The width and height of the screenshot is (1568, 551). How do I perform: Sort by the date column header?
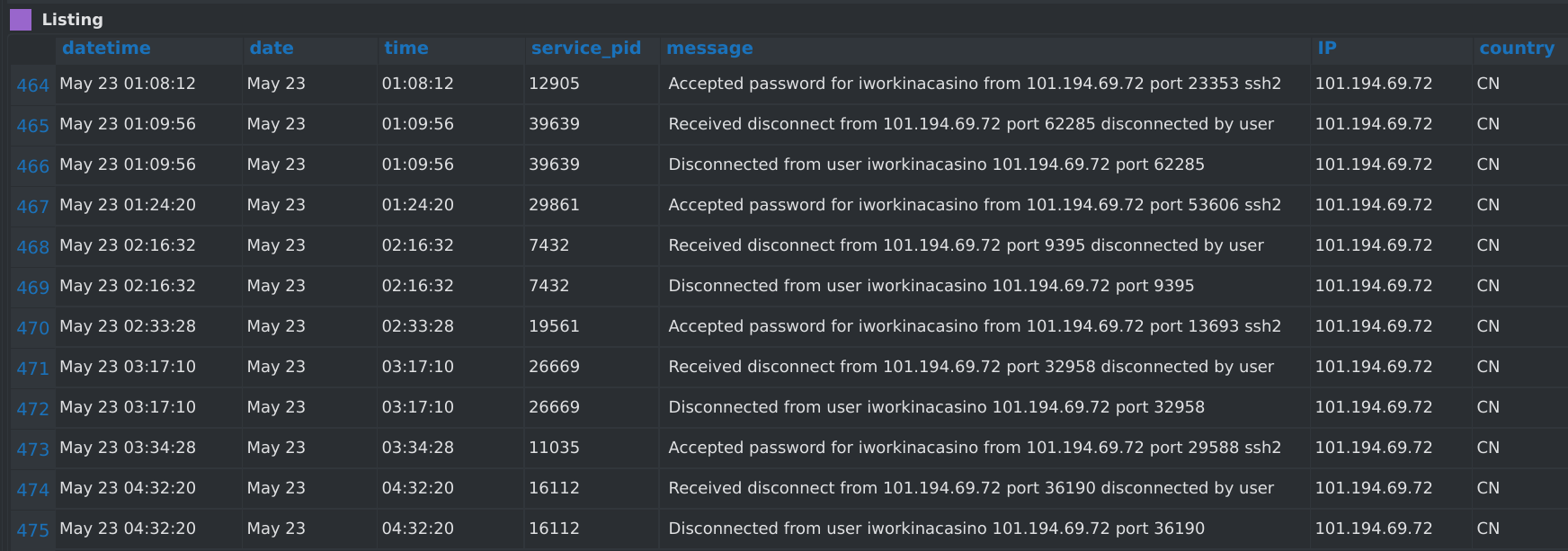point(272,49)
